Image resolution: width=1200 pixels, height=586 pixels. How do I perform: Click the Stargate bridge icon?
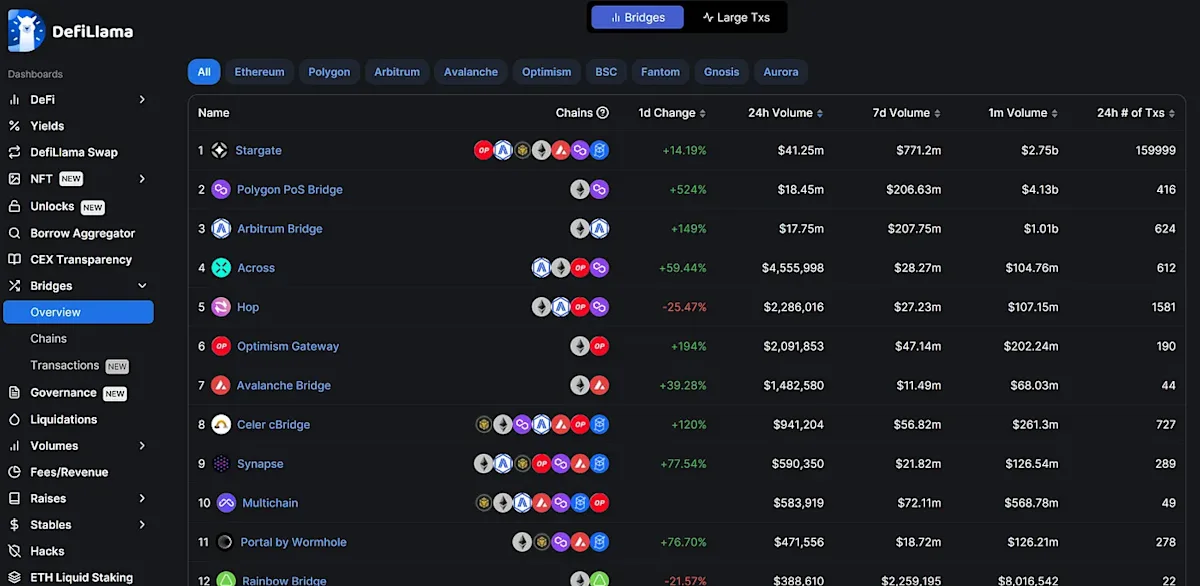(219, 150)
